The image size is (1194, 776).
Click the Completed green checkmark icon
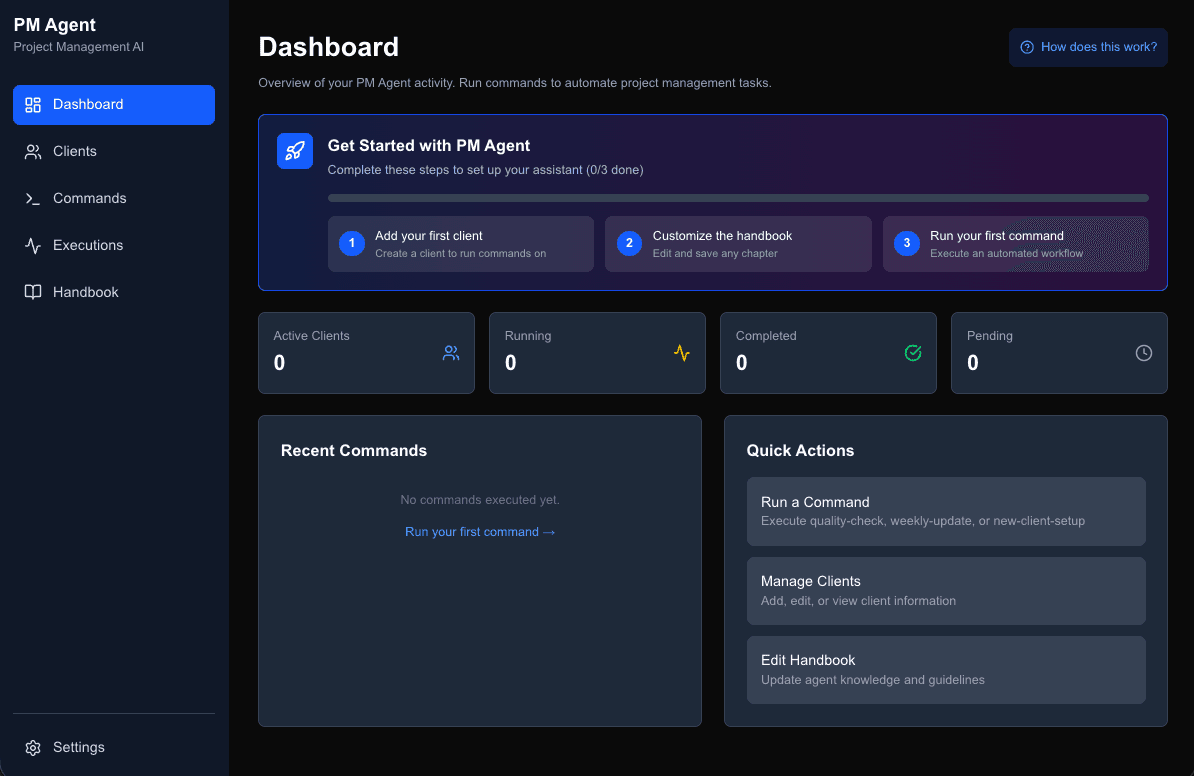[x=913, y=353]
